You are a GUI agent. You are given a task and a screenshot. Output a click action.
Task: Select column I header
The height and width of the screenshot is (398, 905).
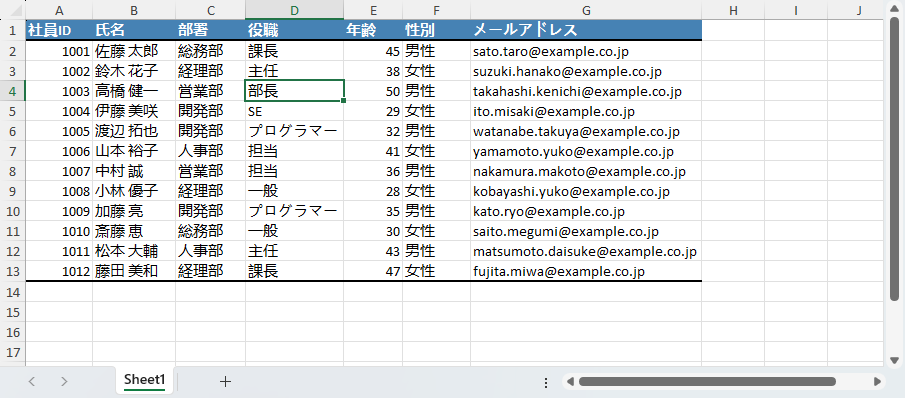[796, 10]
